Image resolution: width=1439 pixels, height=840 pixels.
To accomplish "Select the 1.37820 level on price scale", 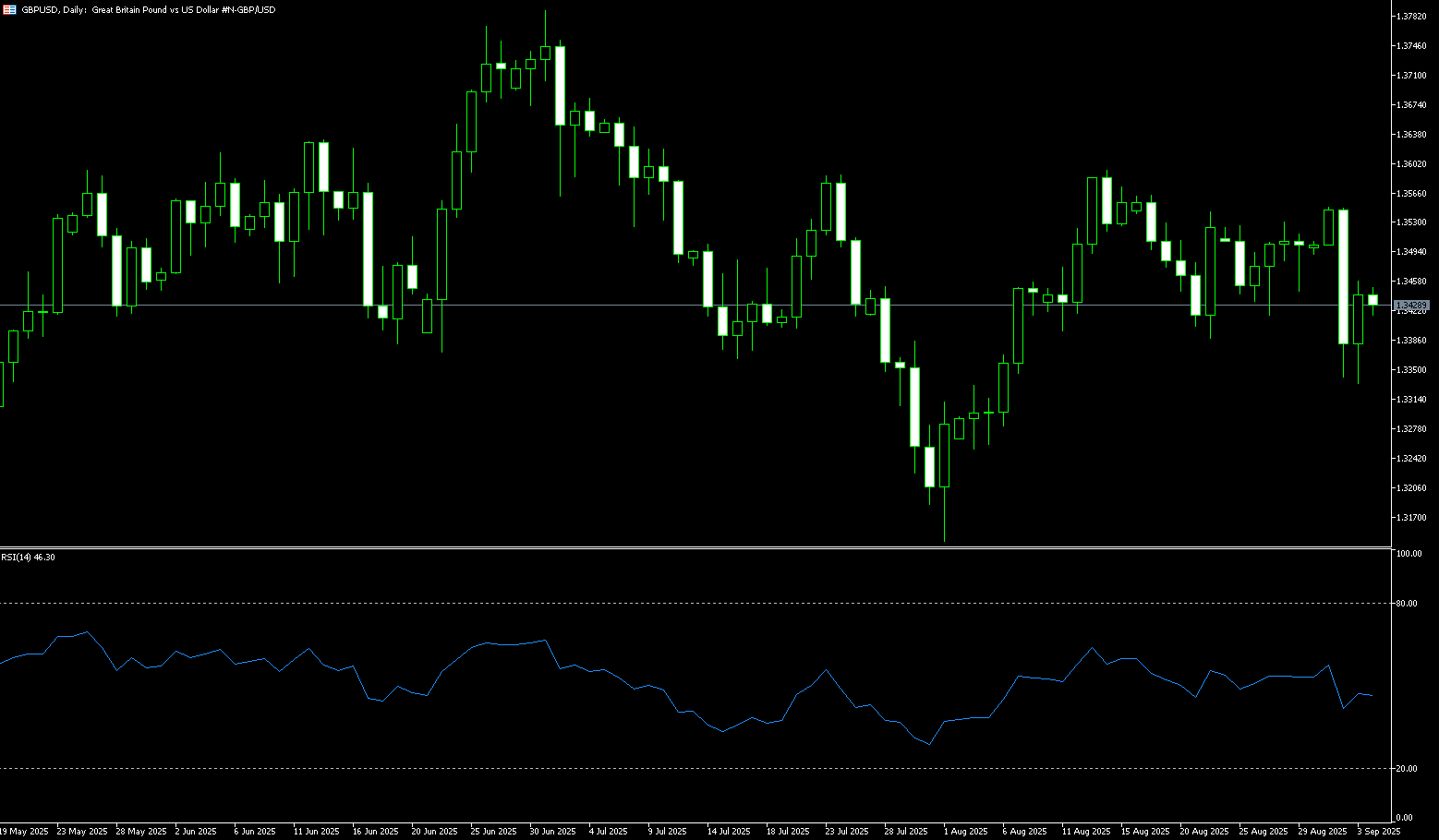I will 1411,17.
